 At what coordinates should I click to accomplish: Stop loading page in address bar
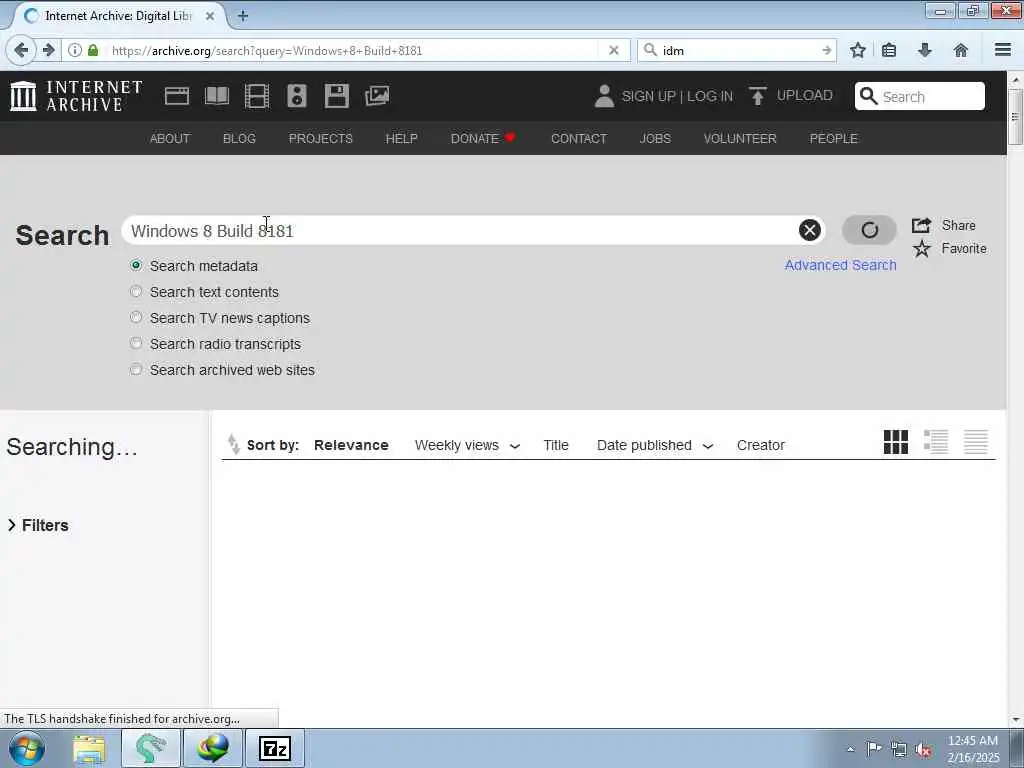(614, 50)
